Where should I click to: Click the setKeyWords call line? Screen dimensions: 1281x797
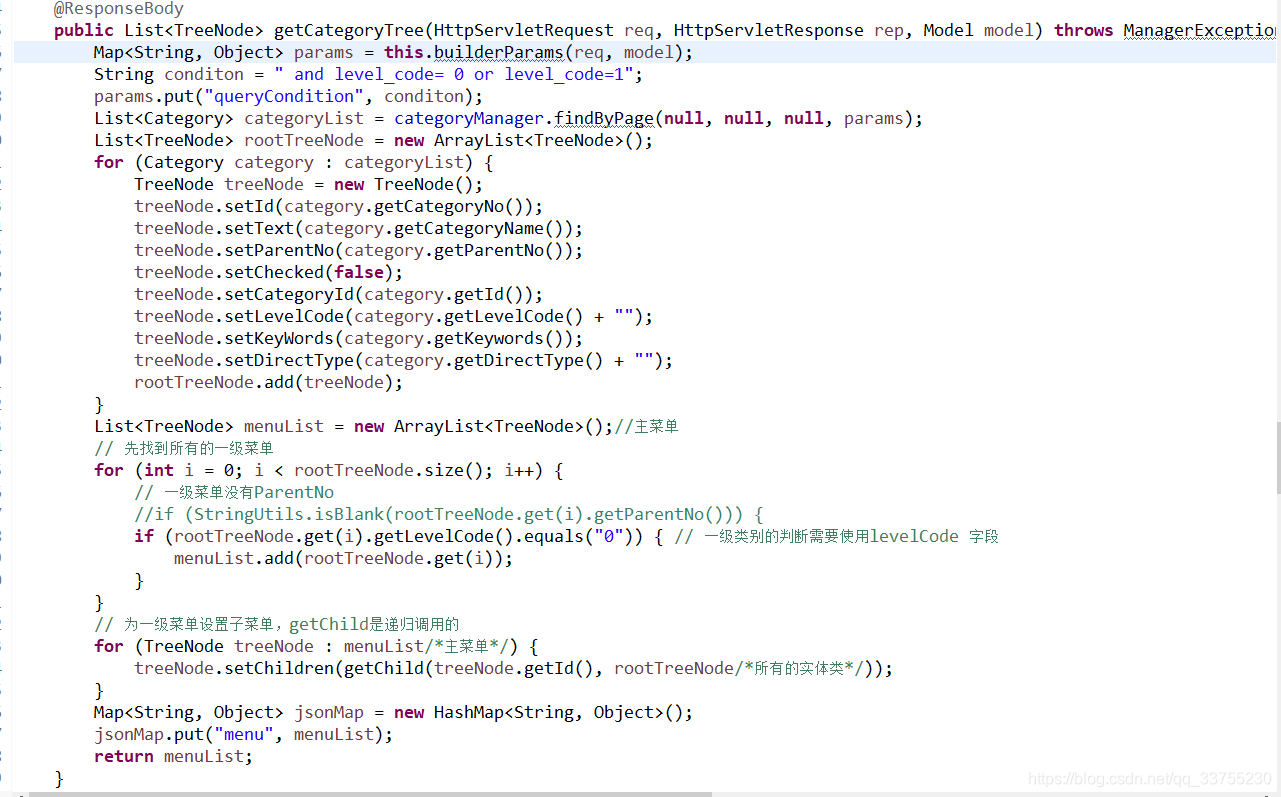[x=359, y=338]
